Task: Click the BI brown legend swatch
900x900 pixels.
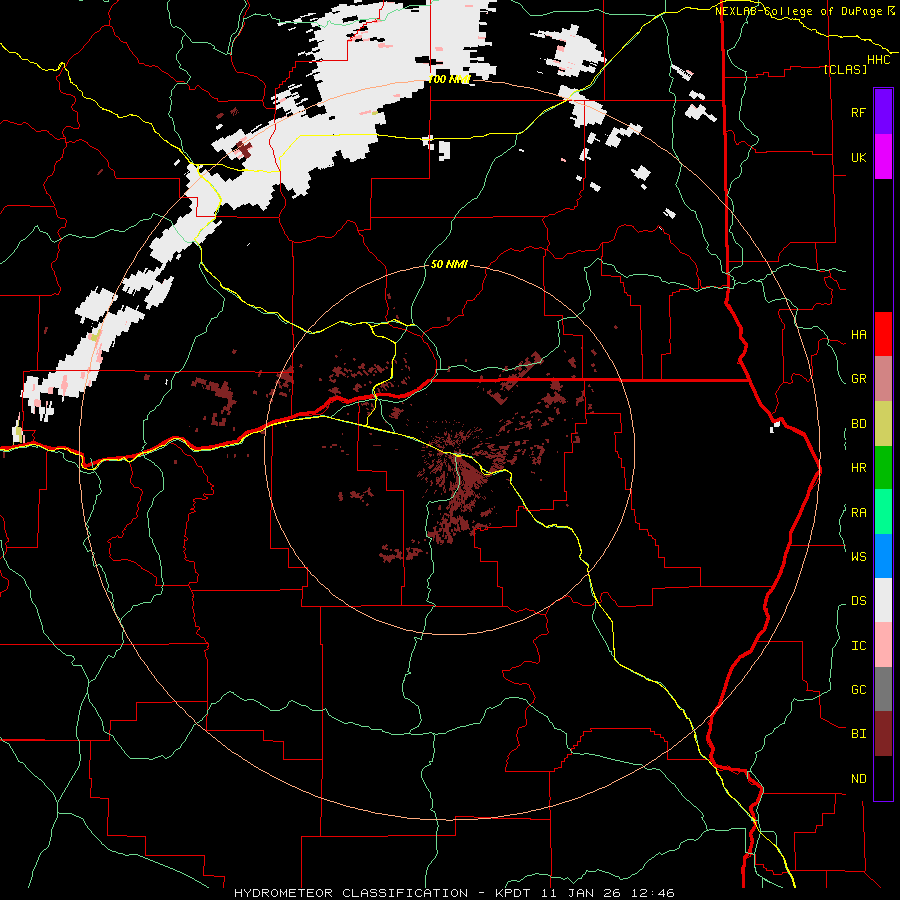Action: pos(883,734)
